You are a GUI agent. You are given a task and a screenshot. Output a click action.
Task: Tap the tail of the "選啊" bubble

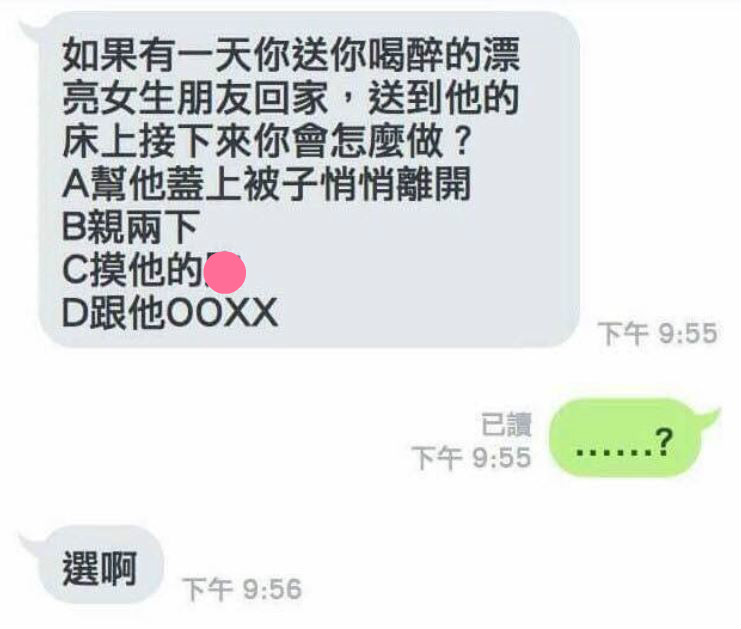click(x=31, y=545)
